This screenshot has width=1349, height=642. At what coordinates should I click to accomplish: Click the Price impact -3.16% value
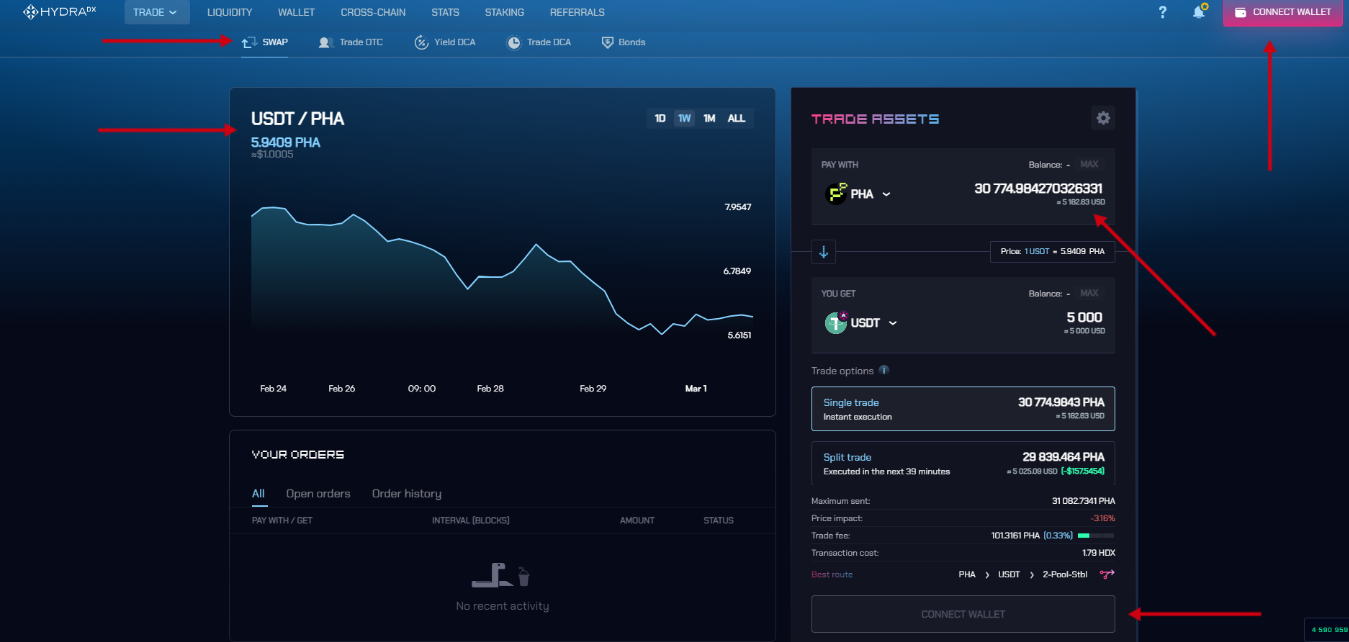1102,519
